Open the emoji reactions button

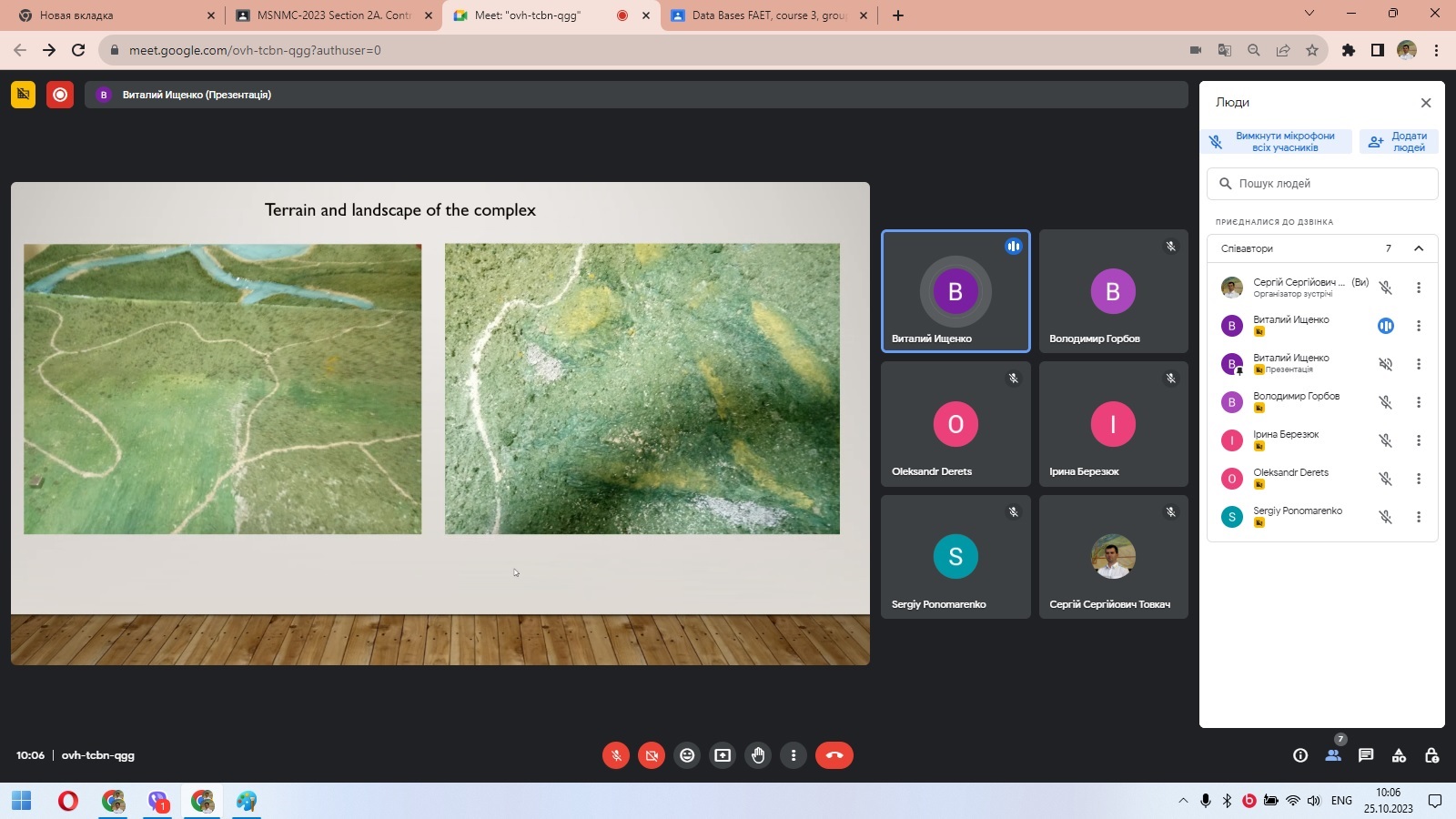click(x=687, y=755)
